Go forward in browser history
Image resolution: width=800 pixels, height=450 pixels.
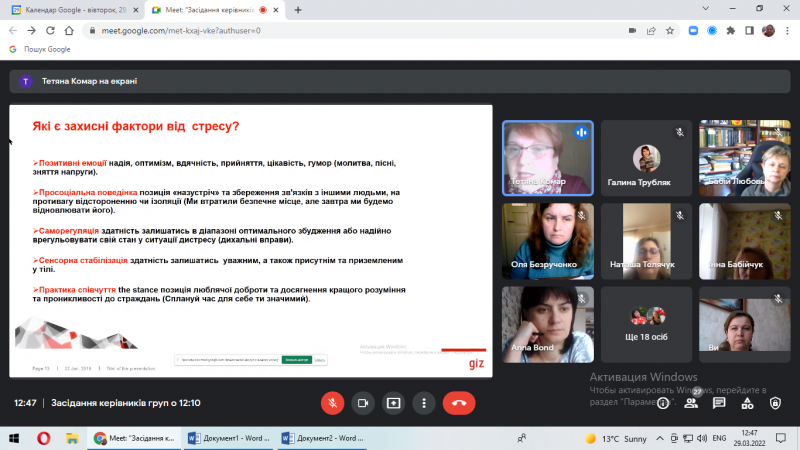tap(32, 31)
